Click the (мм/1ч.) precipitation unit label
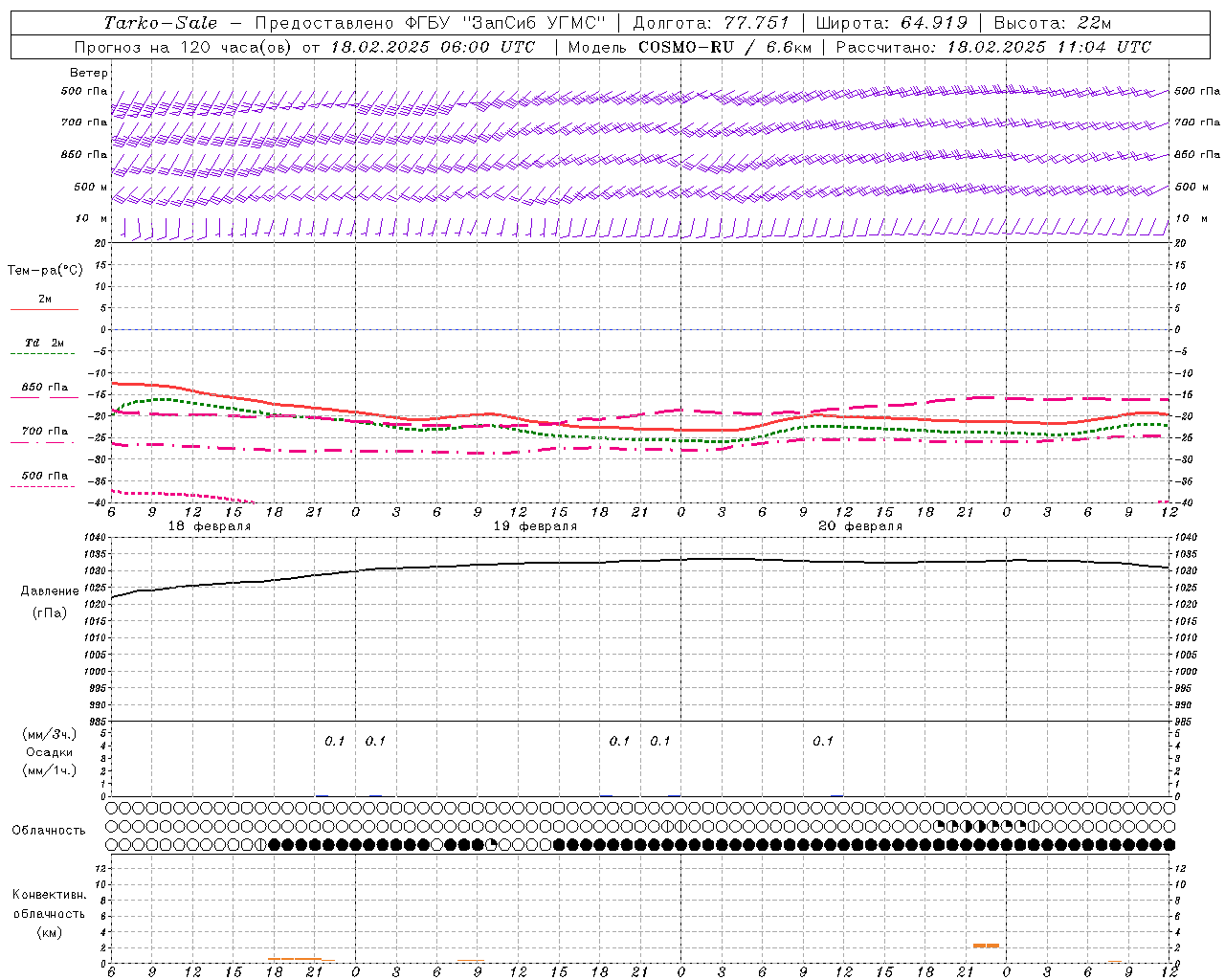 click(50, 769)
